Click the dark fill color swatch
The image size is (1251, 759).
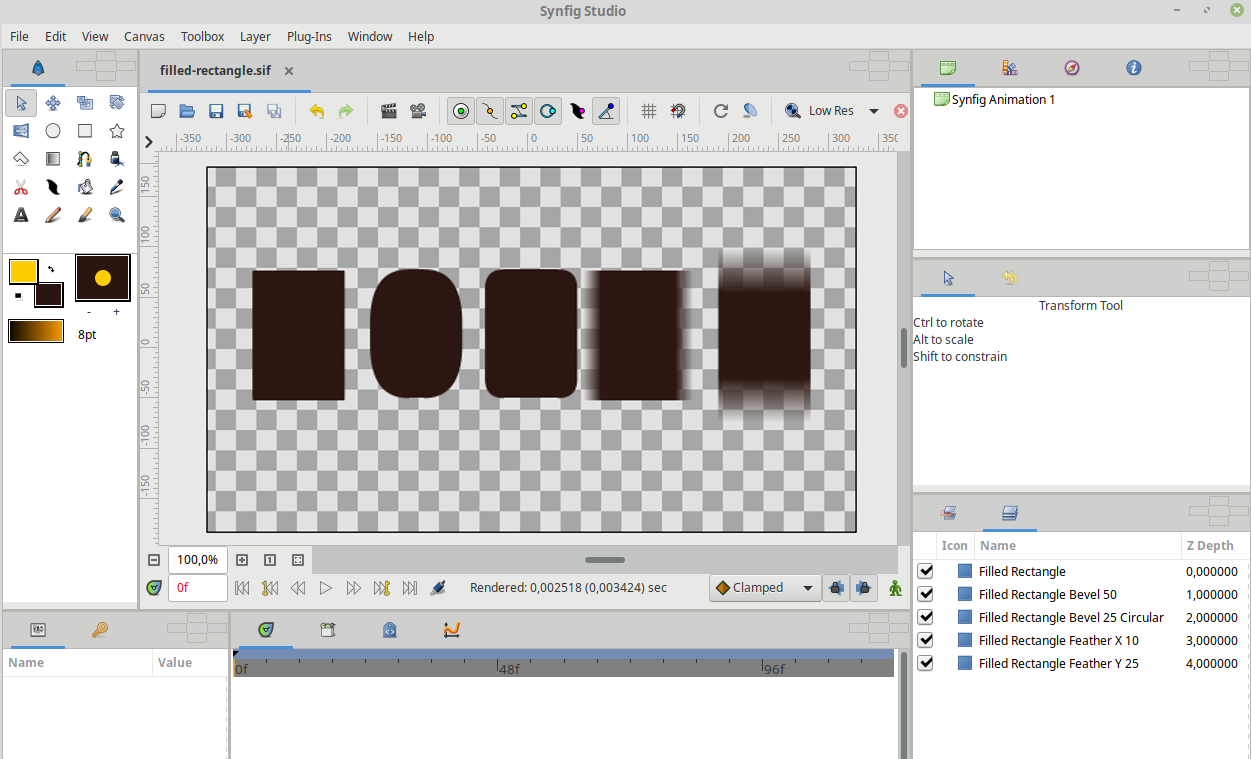49,295
